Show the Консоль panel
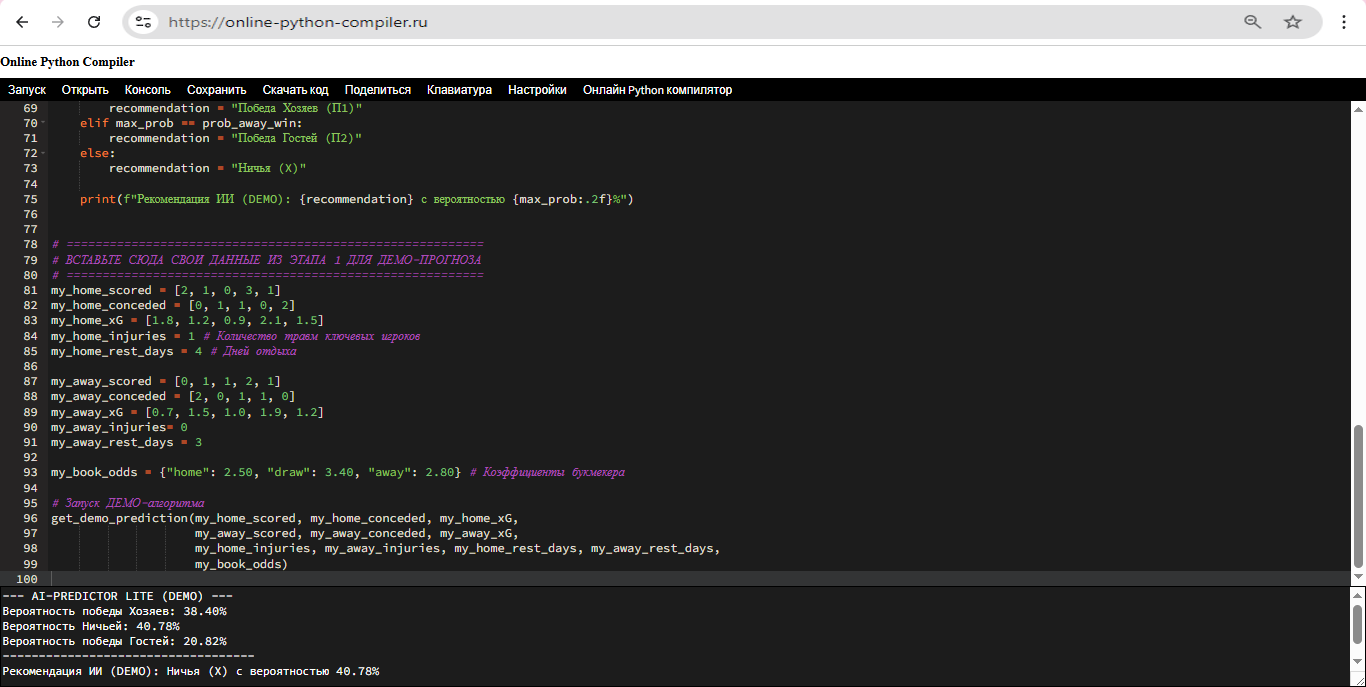Screen dimensions: 1366x687 pyautogui.click(x=148, y=90)
